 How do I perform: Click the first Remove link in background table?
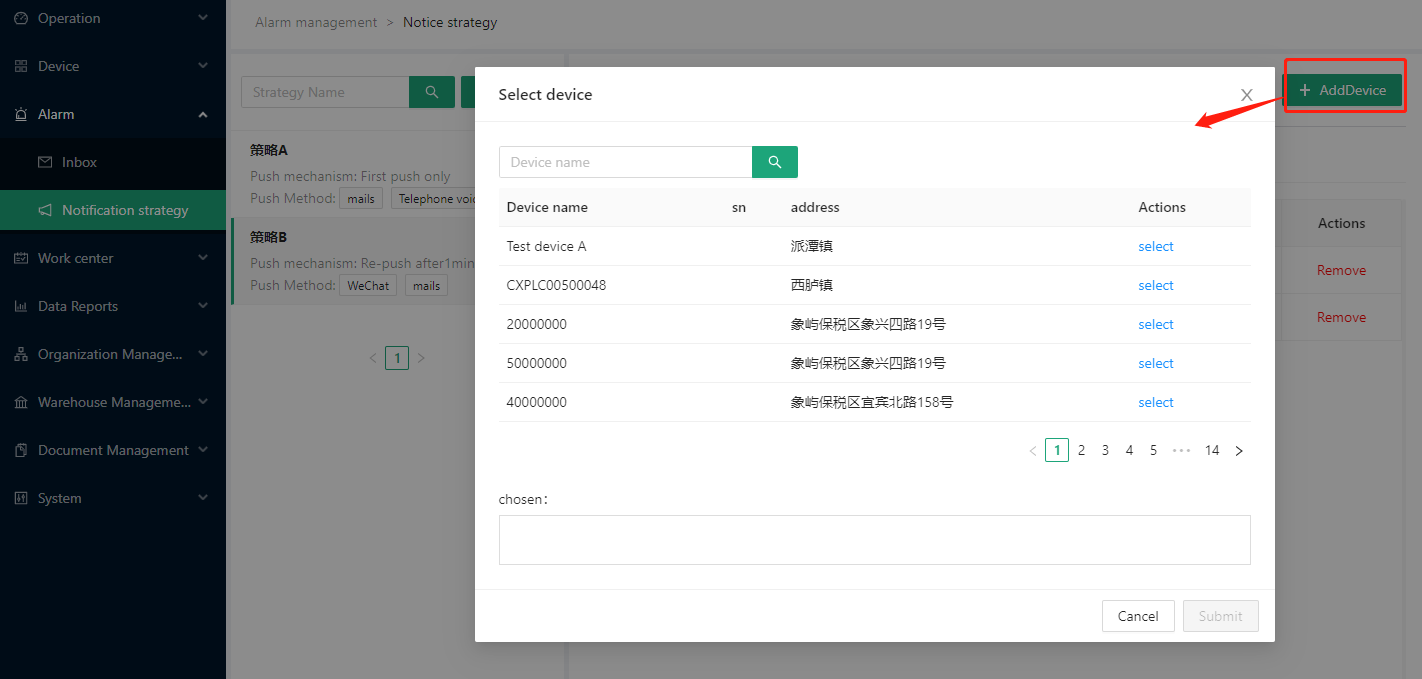point(1341,270)
